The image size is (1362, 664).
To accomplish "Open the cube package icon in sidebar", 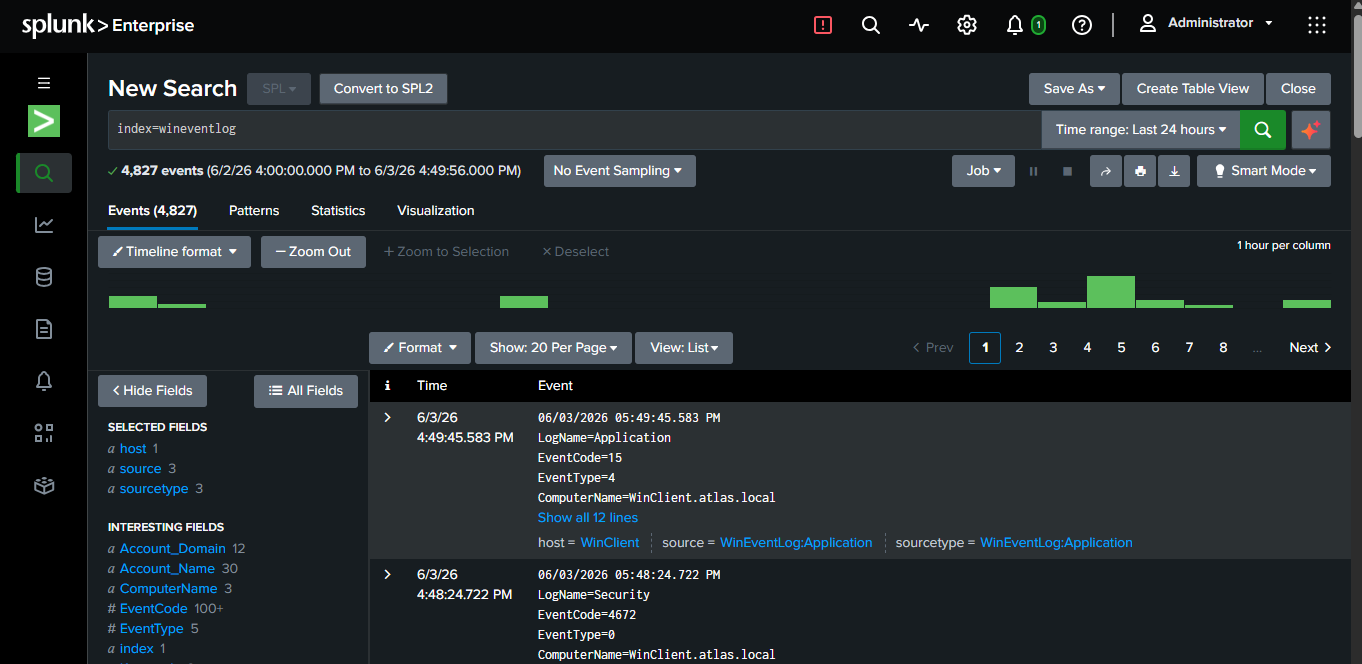I will (44, 485).
